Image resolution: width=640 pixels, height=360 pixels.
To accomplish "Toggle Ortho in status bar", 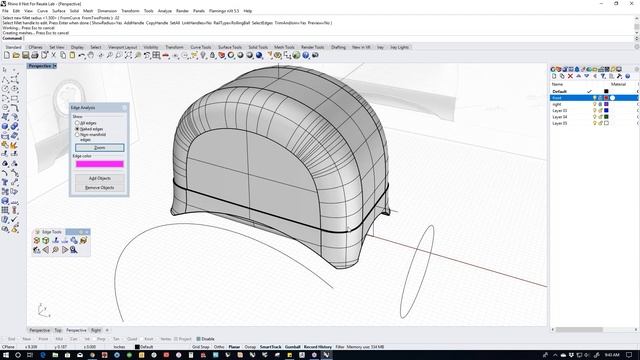I will [219, 347].
